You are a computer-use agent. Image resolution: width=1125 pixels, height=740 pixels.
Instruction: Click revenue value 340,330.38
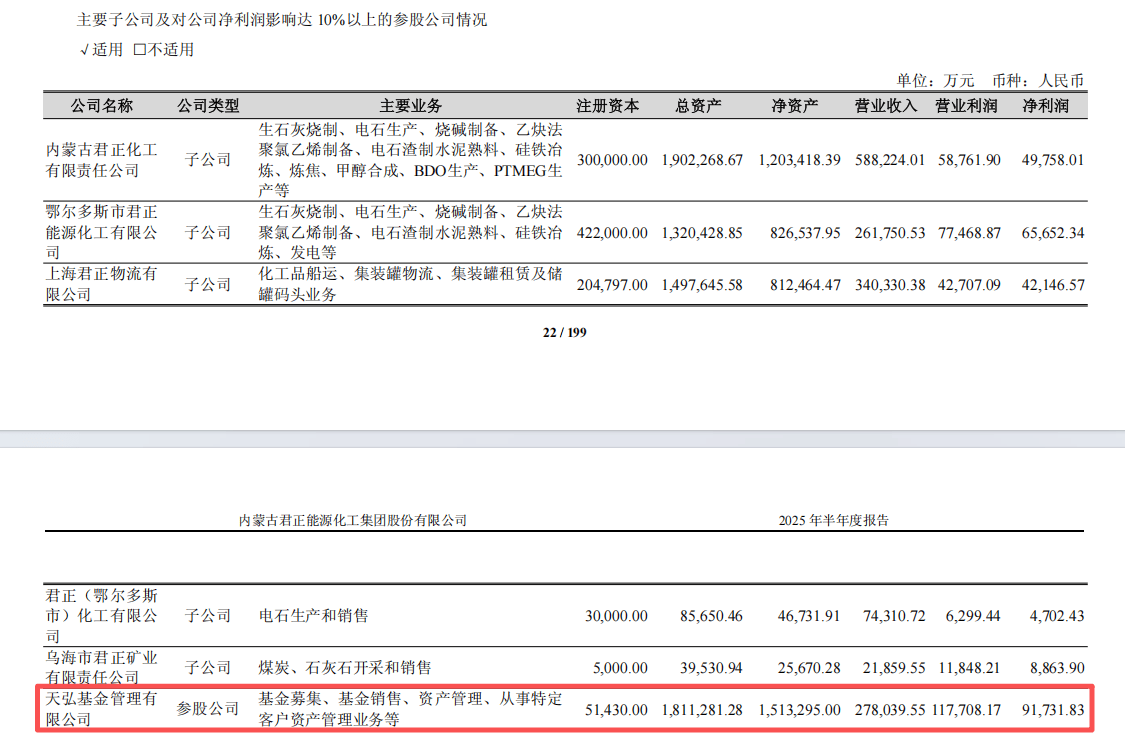(890, 285)
